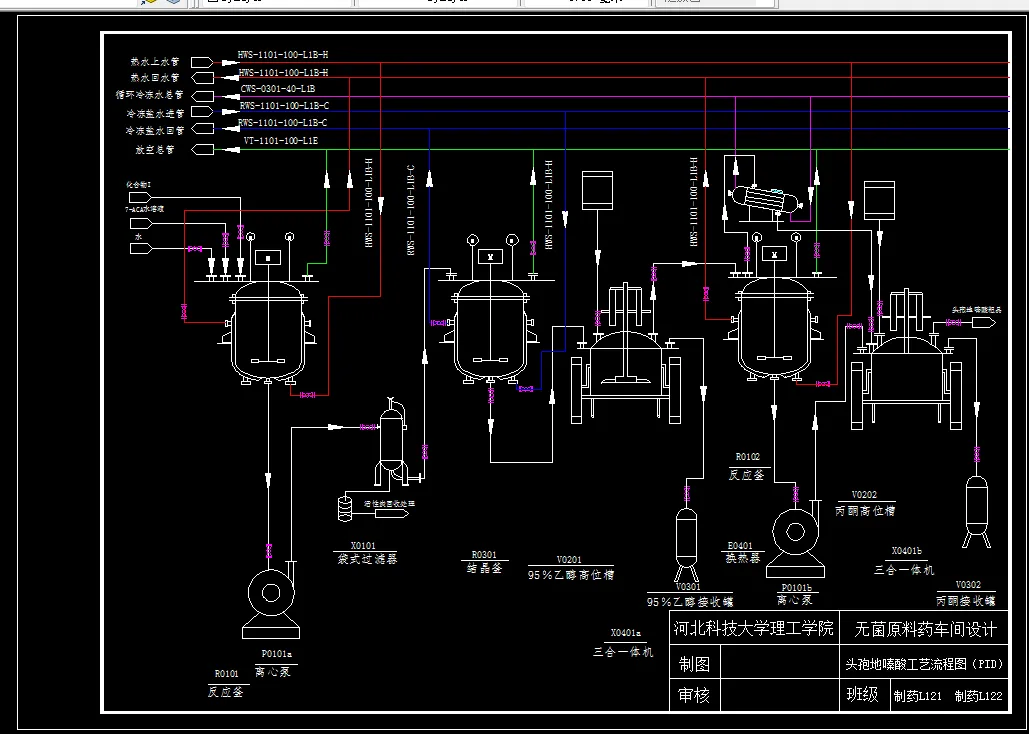This screenshot has height=734, width=1029.
Task: Select the 活性炭回收处理 output arrow symbol
Action: pos(392,513)
